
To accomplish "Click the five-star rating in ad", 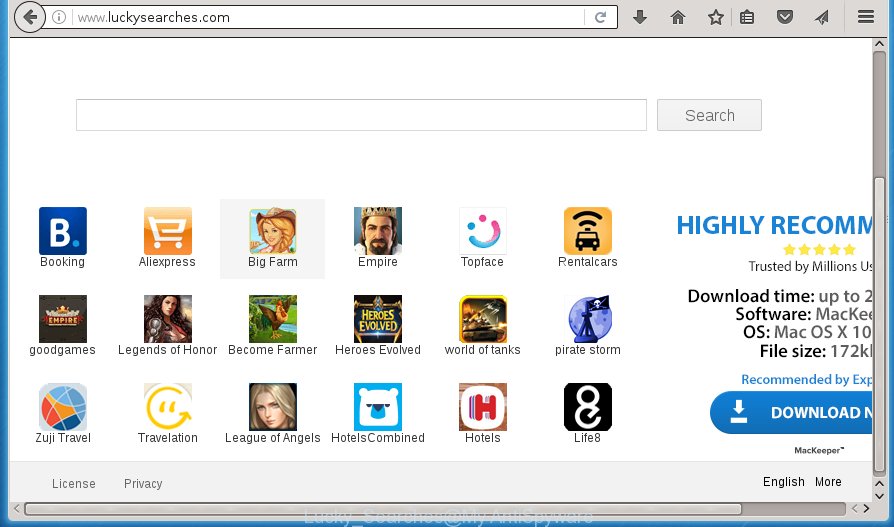I will 819,249.
